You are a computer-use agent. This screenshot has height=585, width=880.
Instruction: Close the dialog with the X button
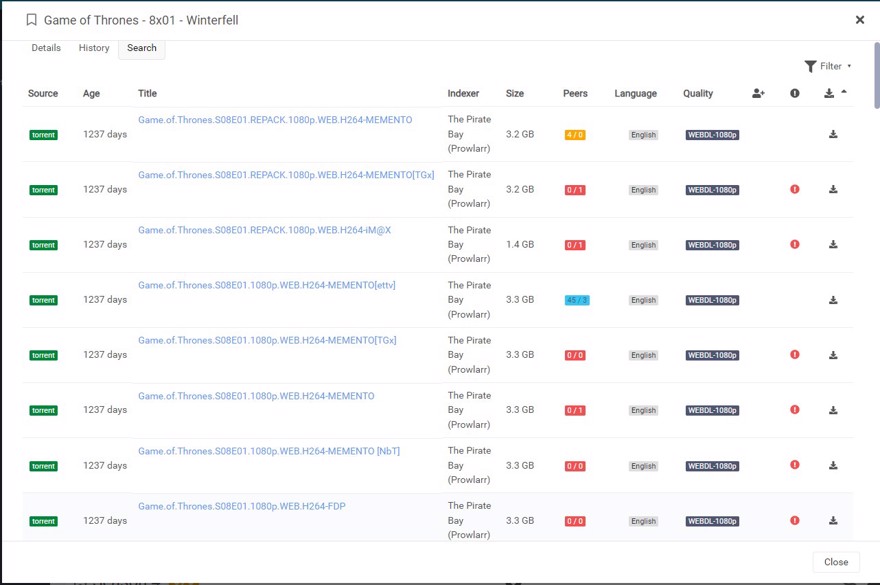click(x=859, y=20)
